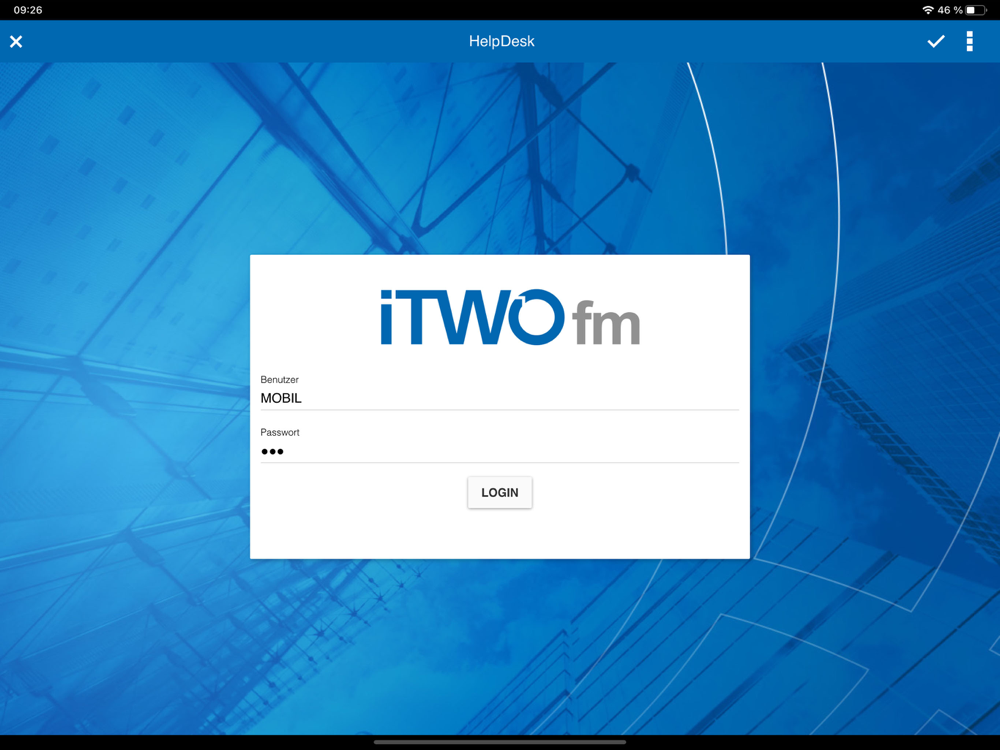Open the three-dot overflow menu

pyautogui.click(x=969, y=41)
